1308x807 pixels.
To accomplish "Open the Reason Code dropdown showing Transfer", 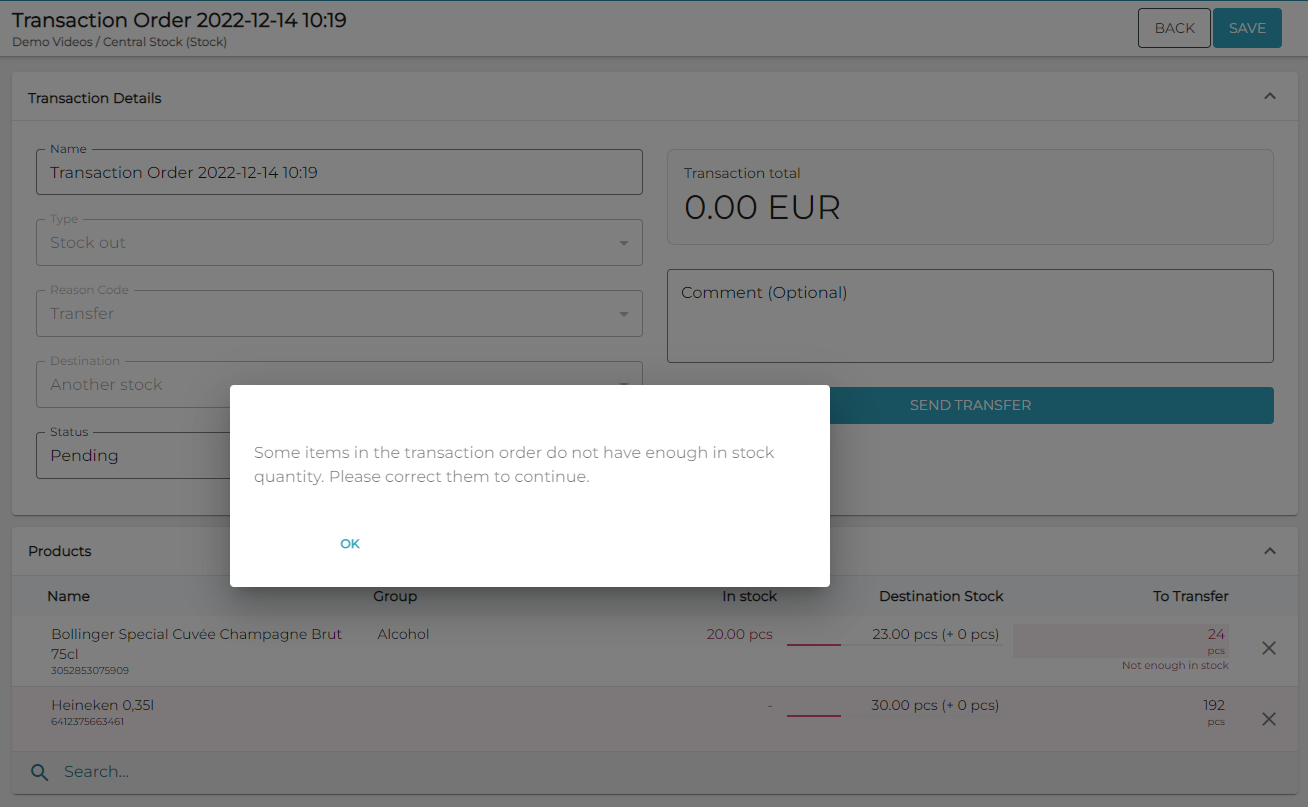I will coord(339,314).
